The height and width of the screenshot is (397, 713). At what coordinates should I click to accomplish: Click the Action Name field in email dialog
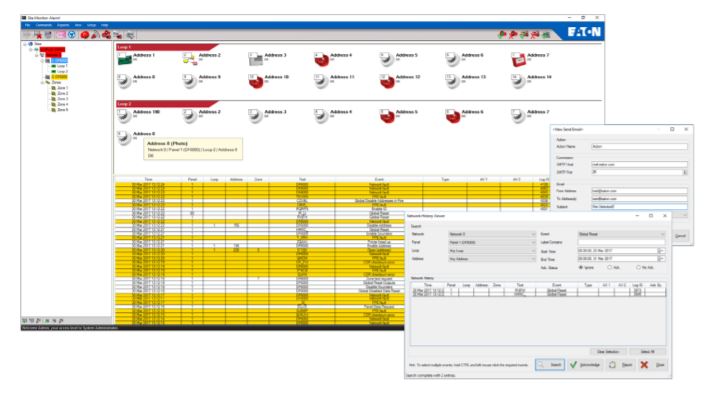click(639, 146)
